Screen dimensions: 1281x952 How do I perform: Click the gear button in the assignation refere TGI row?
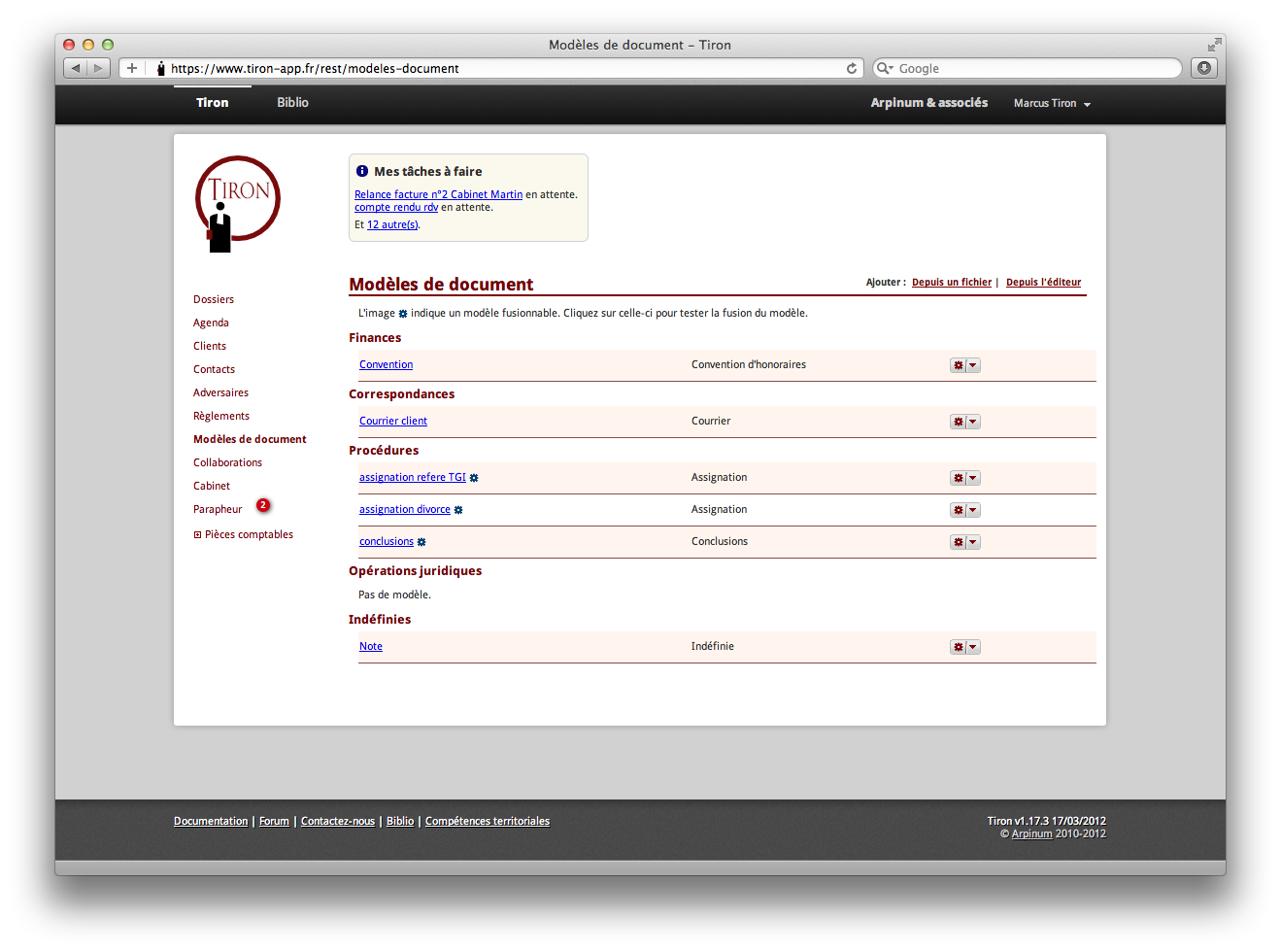(958, 478)
